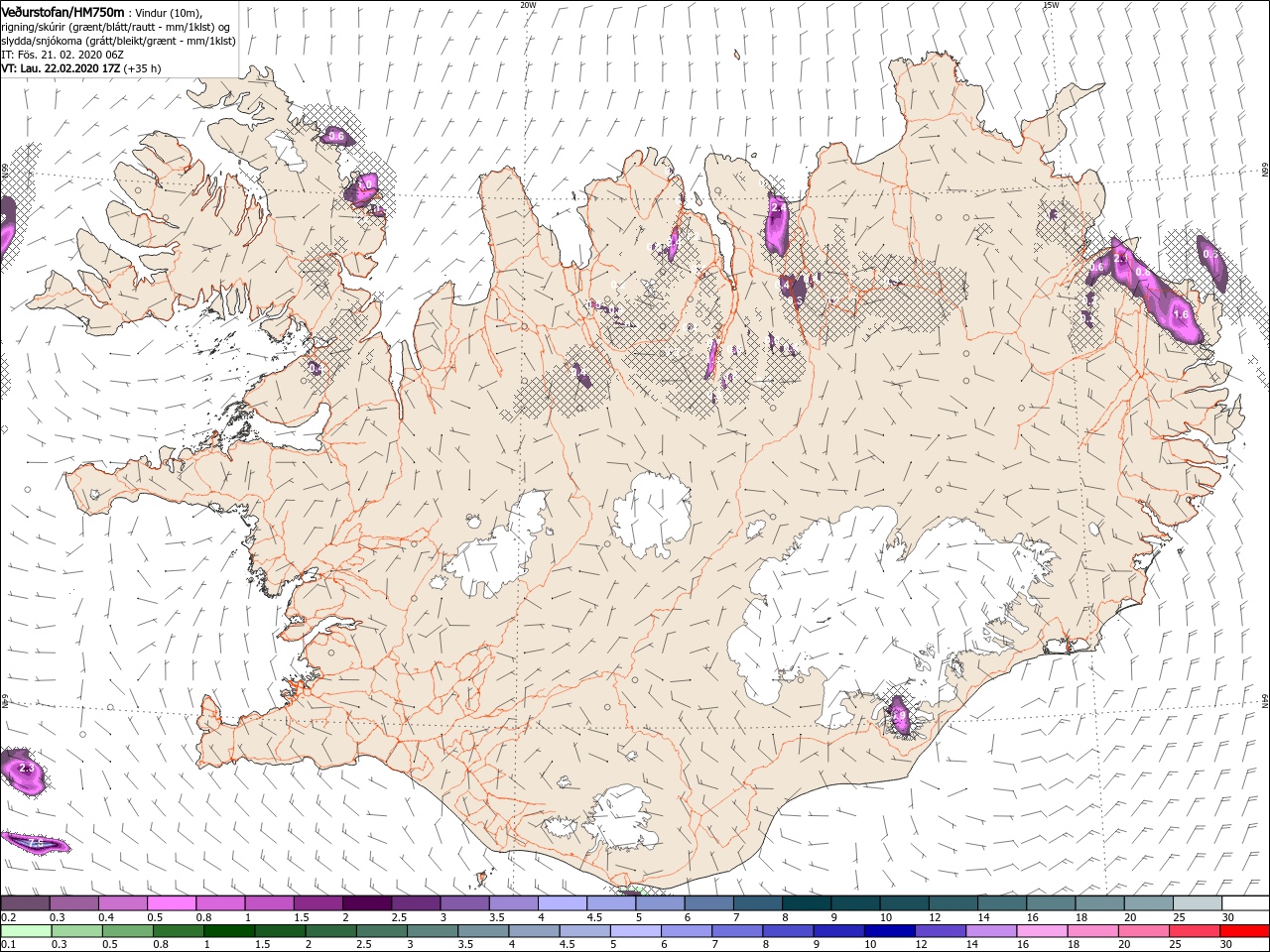Screen dimensions: 1270x952
Task: Pick the mid green rain swatch between 0.5 and 0.8
Action: coord(127,930)
